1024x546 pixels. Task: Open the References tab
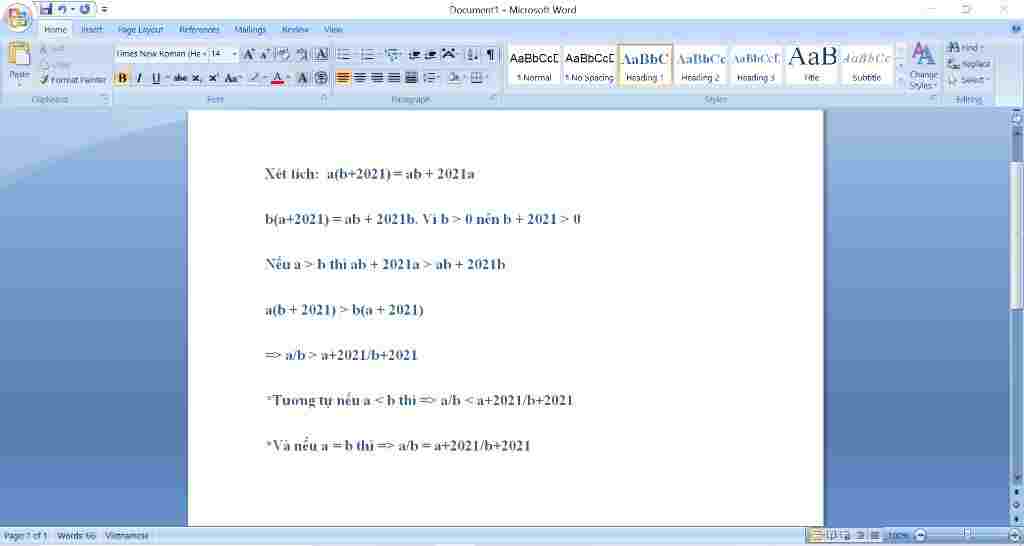click(x=199, y=30)
